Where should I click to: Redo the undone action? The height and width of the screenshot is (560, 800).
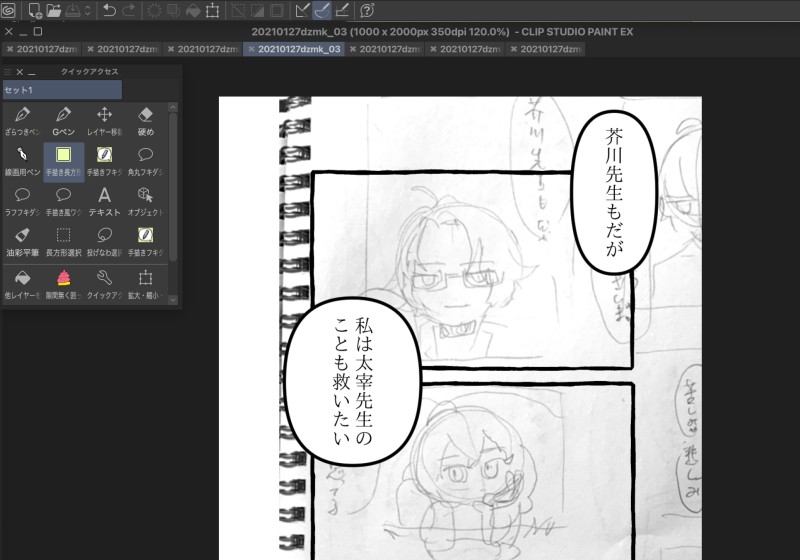tap(129, 10)
